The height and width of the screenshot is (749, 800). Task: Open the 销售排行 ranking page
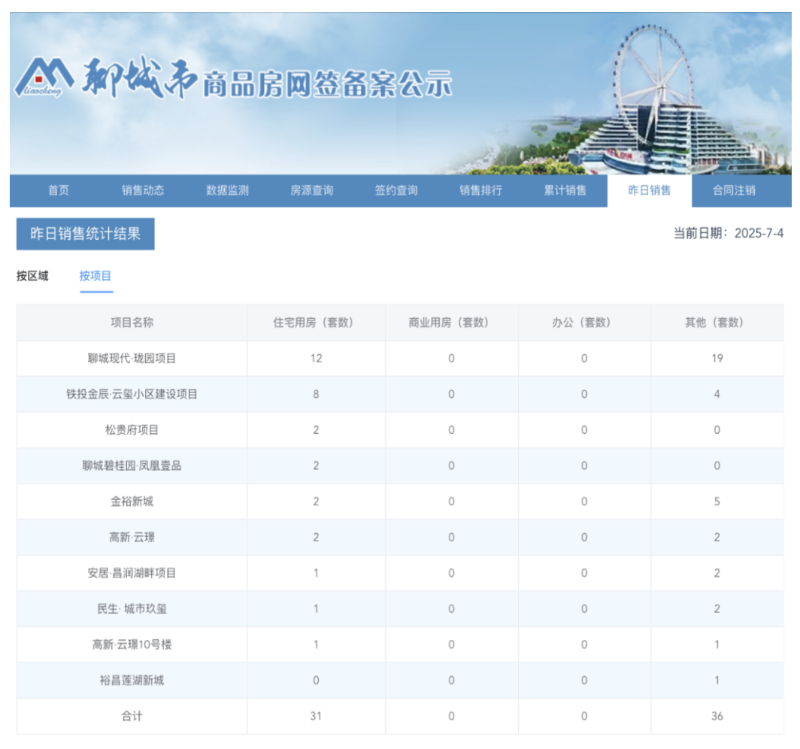click(483, 190)
